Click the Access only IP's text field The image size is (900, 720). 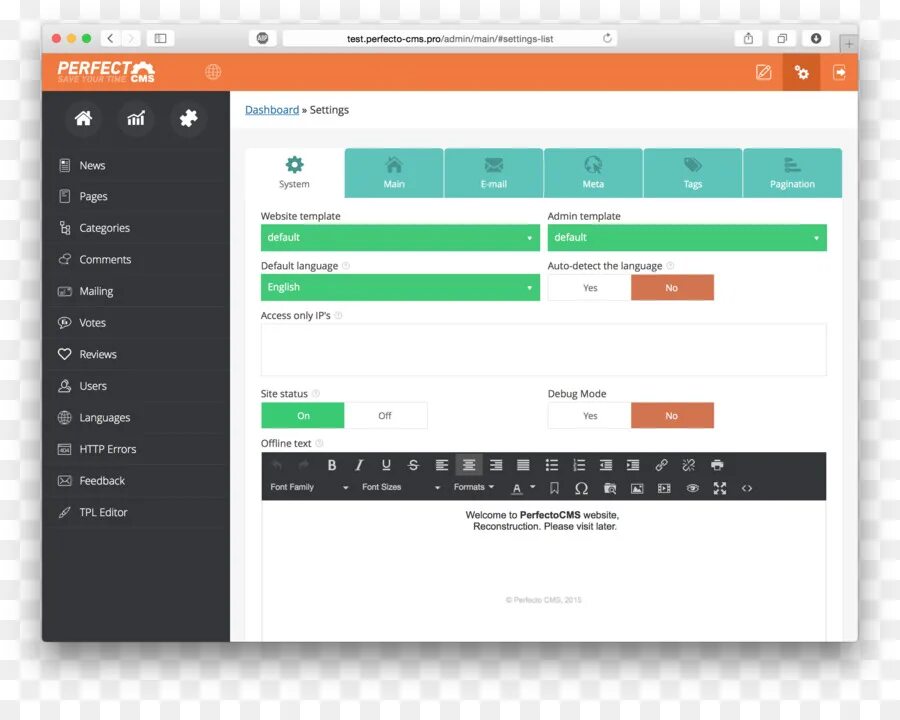tap(544, 350)
